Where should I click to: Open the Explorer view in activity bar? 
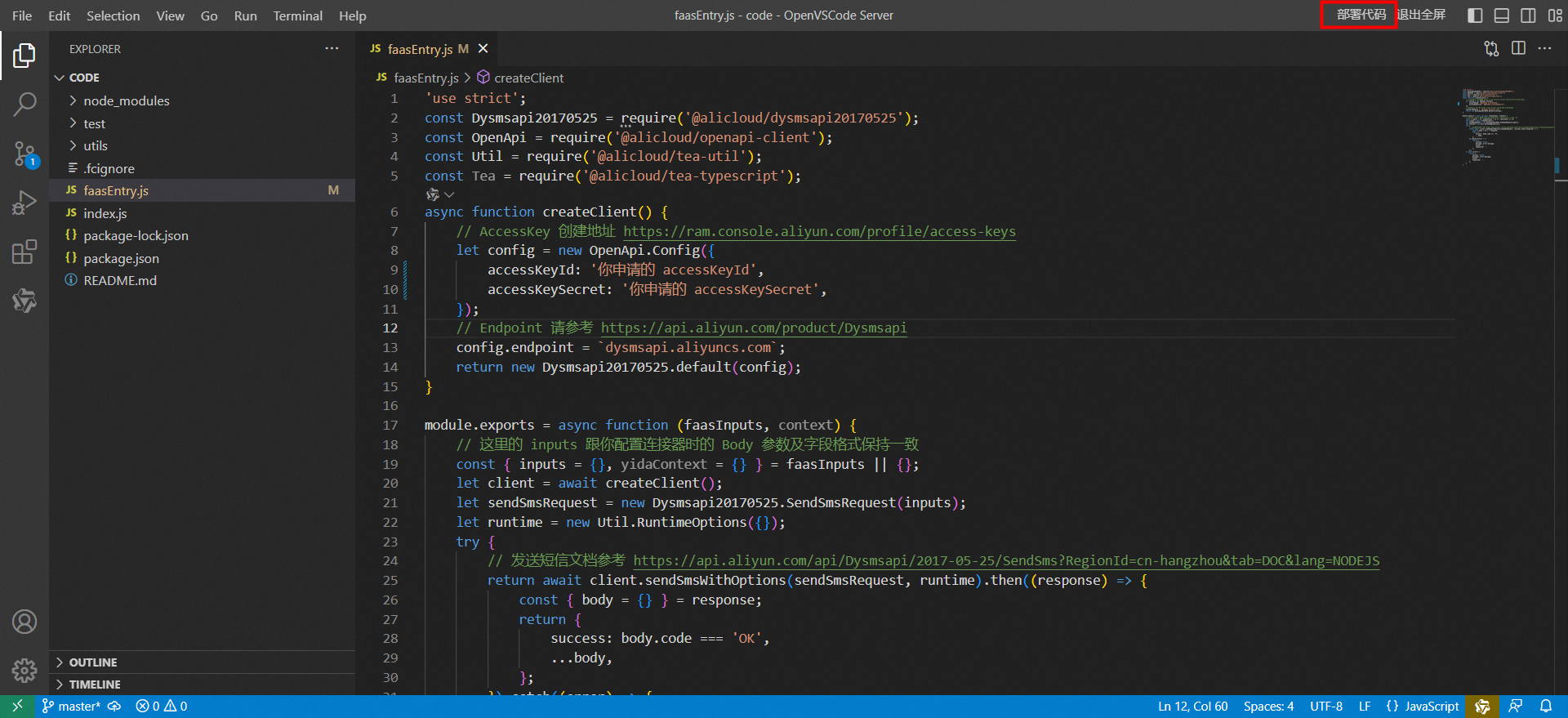[x=24, y=56]
